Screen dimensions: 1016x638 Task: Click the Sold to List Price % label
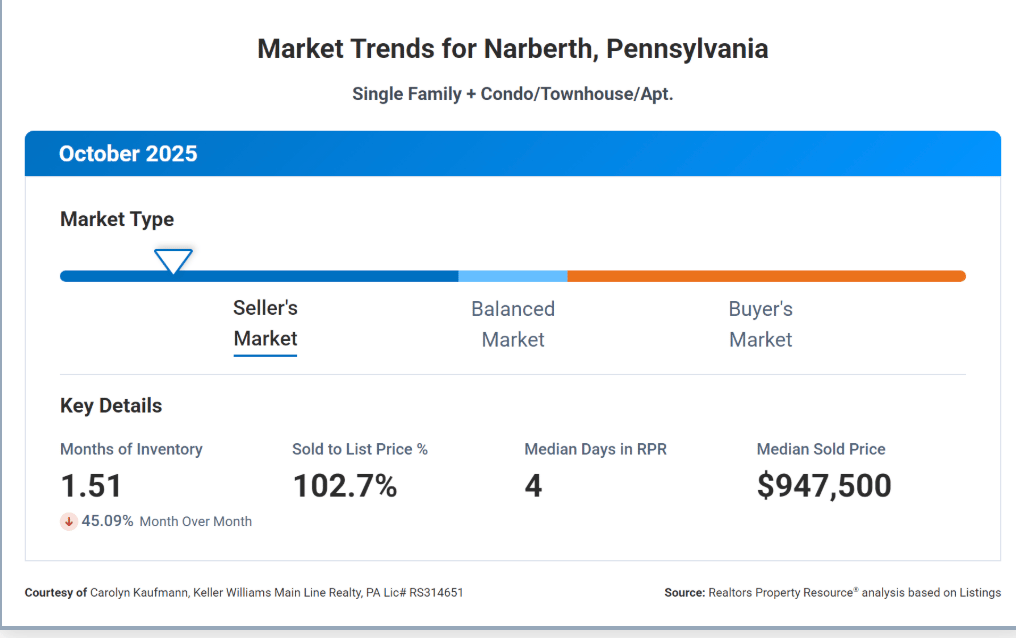coord(360,449)
